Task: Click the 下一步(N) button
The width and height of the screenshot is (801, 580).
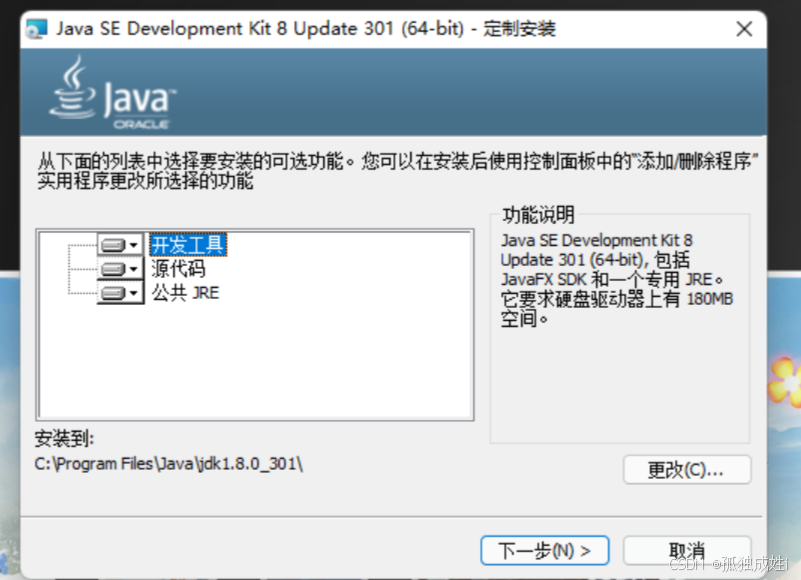Action: click(x=544, y=550)
